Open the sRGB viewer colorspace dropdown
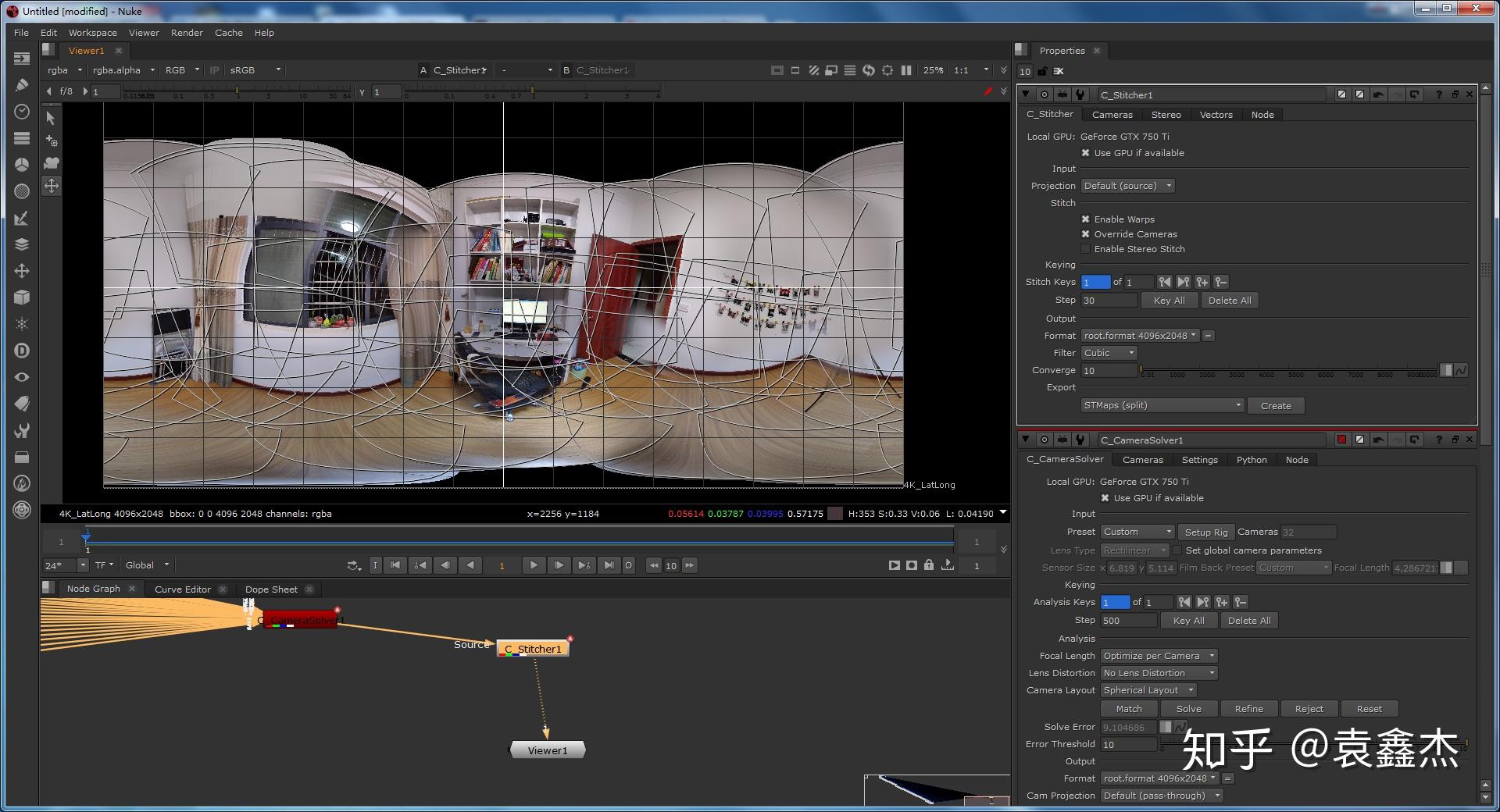This screenshot has width=1500, height=812. tap(255, 70)
